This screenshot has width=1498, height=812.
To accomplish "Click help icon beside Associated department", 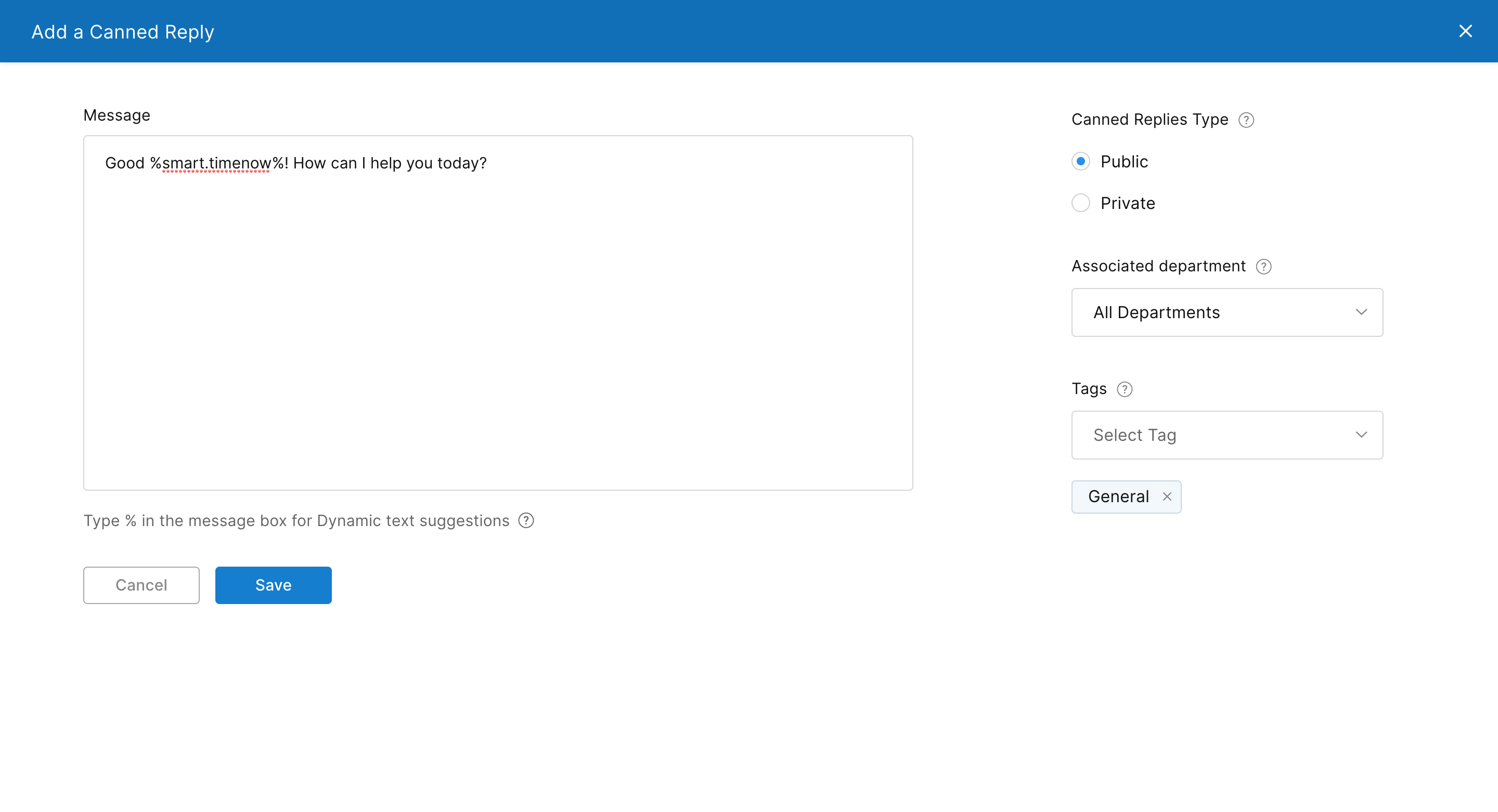I will pyautogui.click(x=1263, y=266).
